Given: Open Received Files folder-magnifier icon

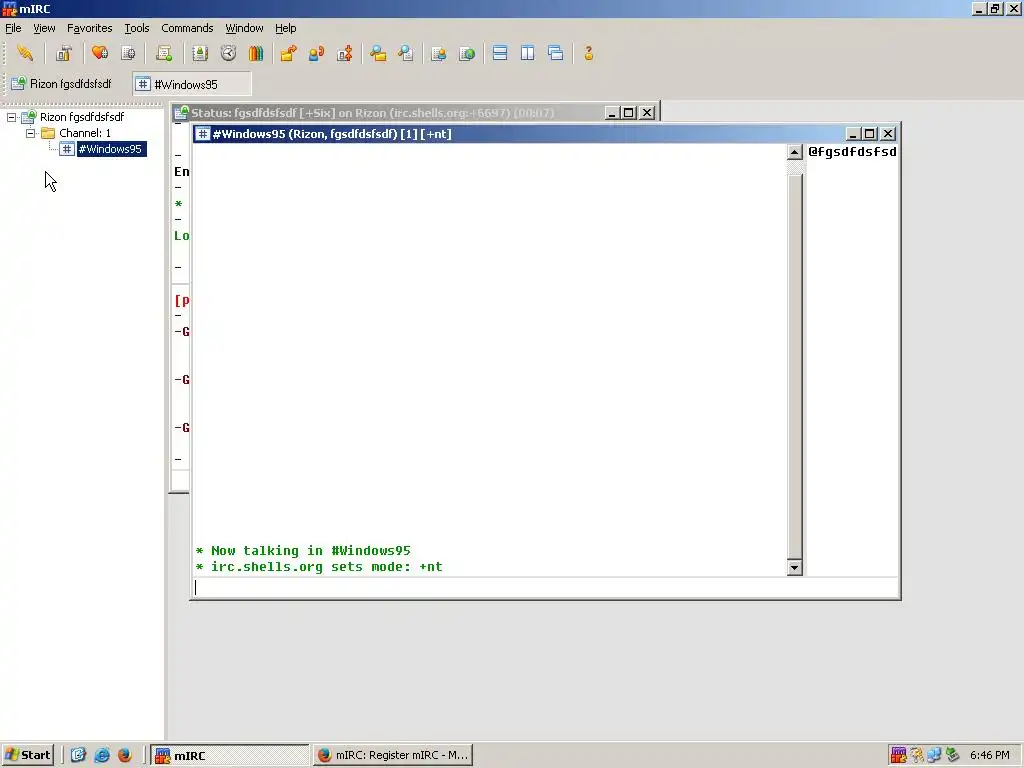Looking at the screenshot, I should click(377, 53).
